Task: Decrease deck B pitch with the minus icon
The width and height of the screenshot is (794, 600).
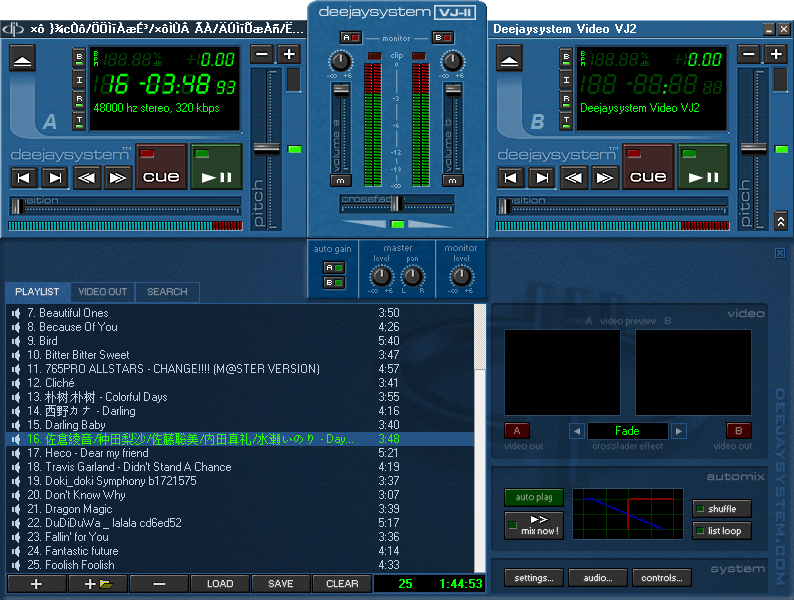Action: point(749,54)
